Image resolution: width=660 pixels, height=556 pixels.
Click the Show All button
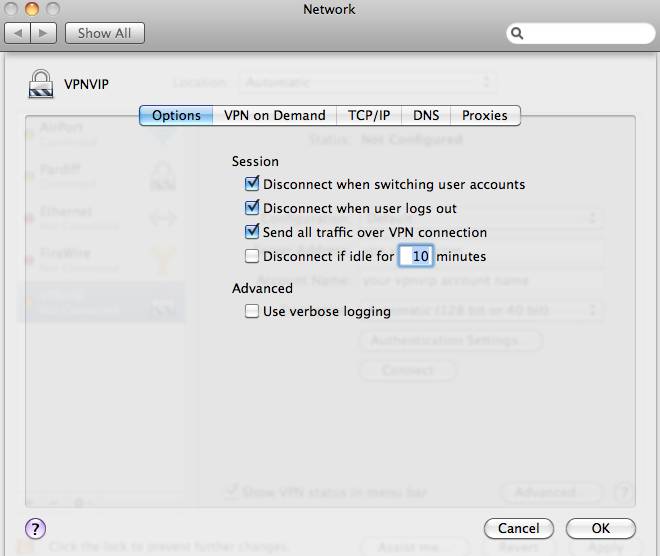105,33
